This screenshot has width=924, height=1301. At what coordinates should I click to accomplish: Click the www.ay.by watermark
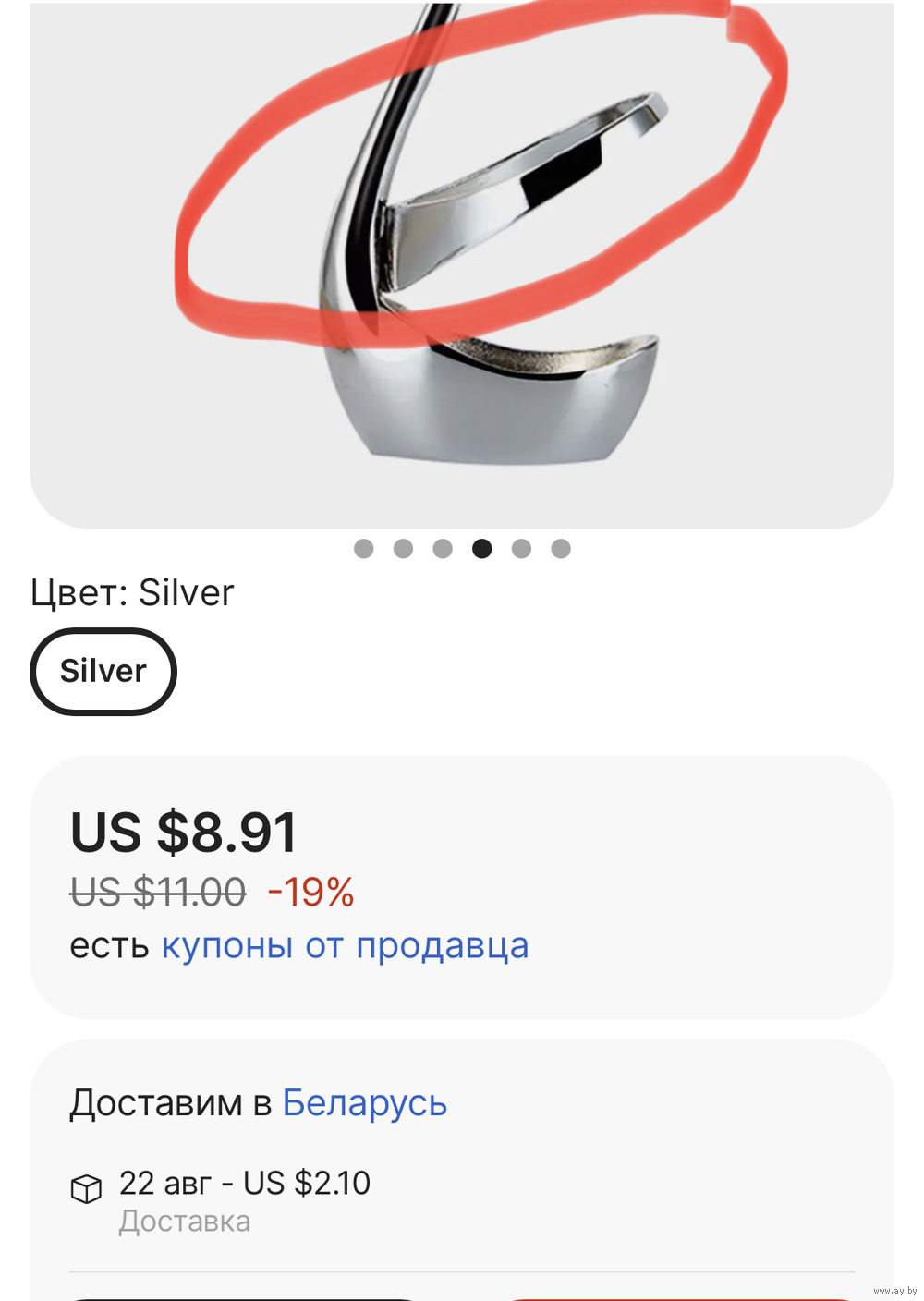[x=894, y=1291]
